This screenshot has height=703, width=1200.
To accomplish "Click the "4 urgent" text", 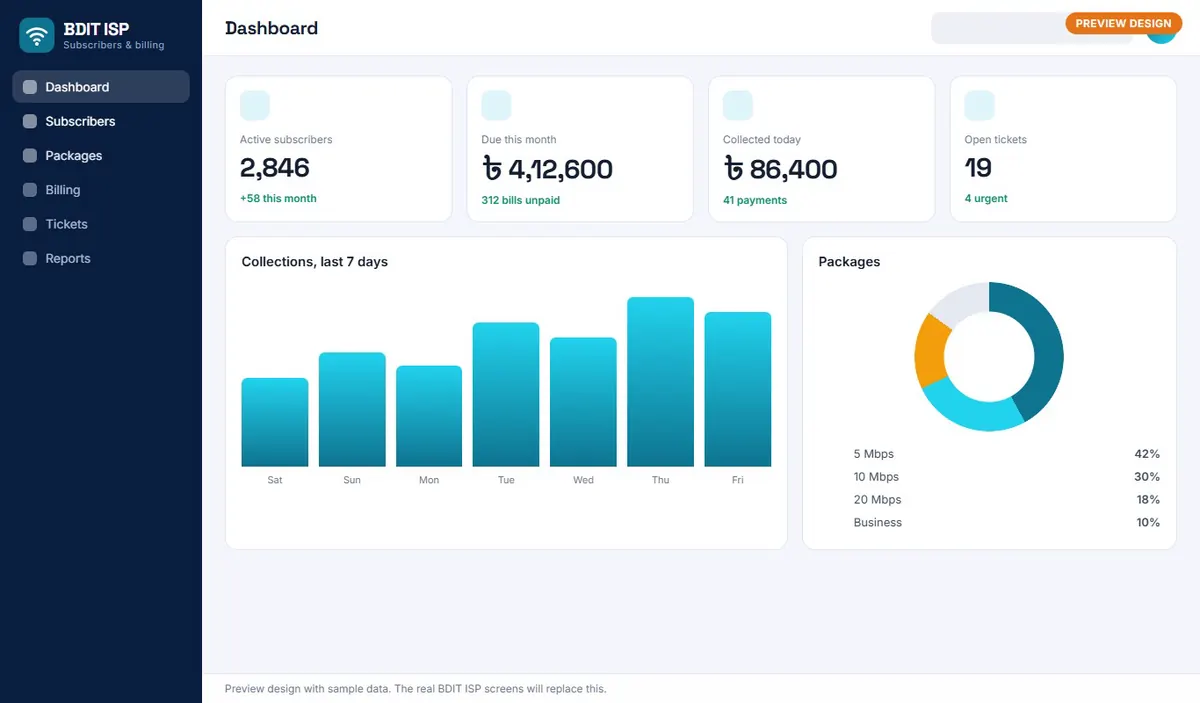I will click(986, 198).
